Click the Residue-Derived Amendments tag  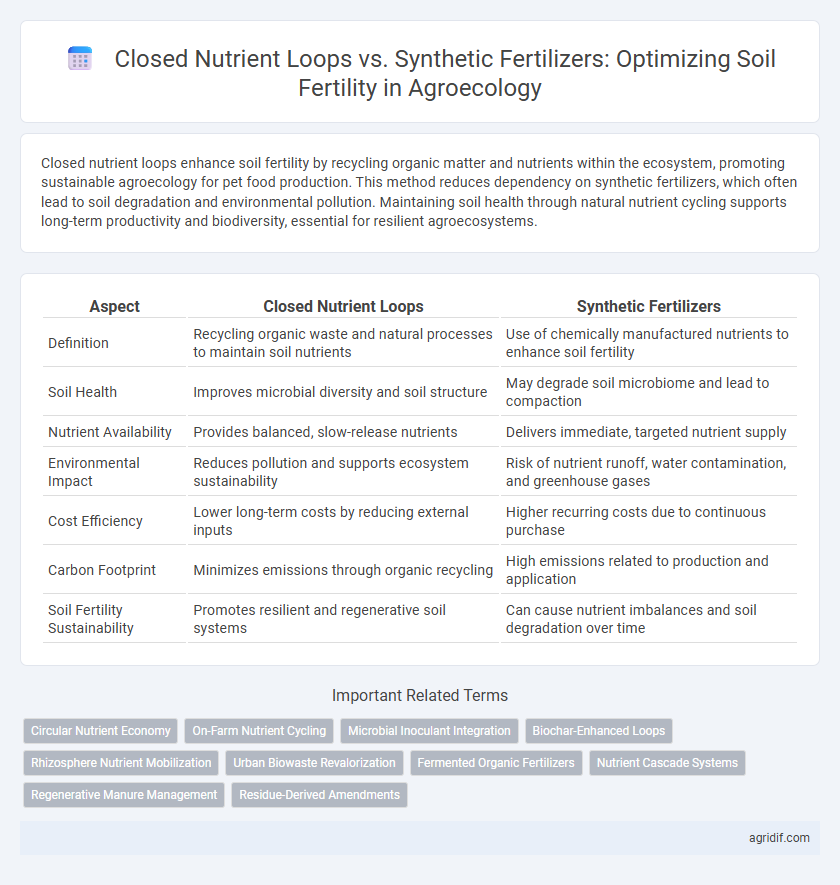pos(319,795)
